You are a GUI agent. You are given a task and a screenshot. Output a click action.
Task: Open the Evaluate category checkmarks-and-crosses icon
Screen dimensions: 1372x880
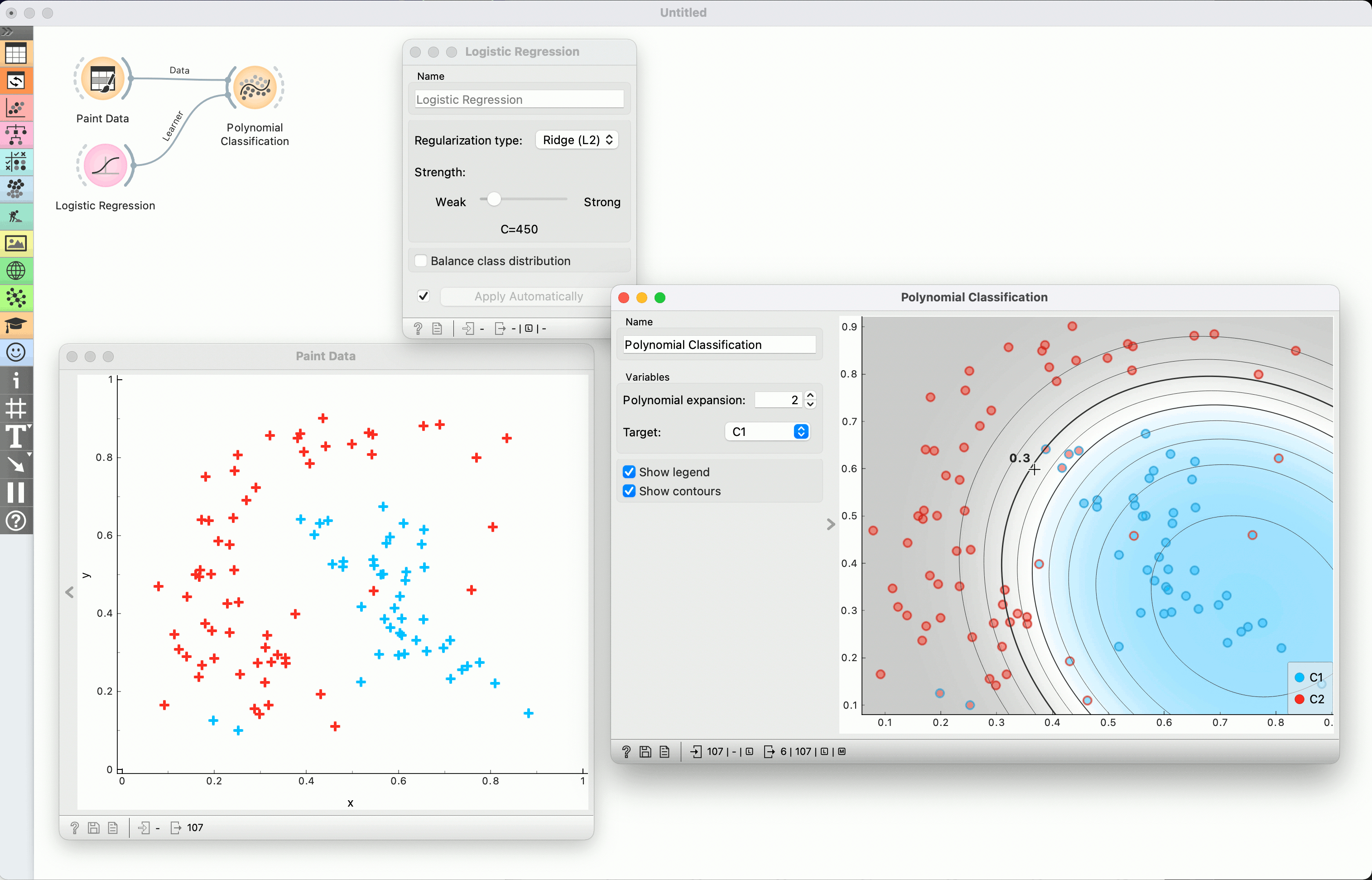pyautogui.click(x=16, y=162)
